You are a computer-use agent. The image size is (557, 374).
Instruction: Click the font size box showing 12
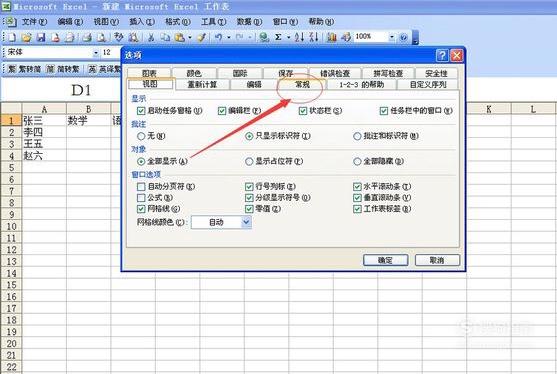pos(110,53)
